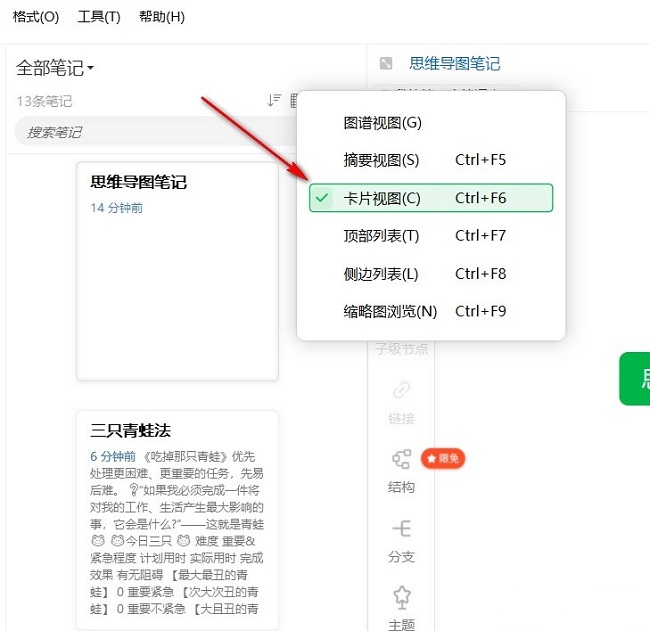Image resolution: width=650 pixels, height=631 pixels.
Task: Open the 帮助 menu
Action: point(162,17)
